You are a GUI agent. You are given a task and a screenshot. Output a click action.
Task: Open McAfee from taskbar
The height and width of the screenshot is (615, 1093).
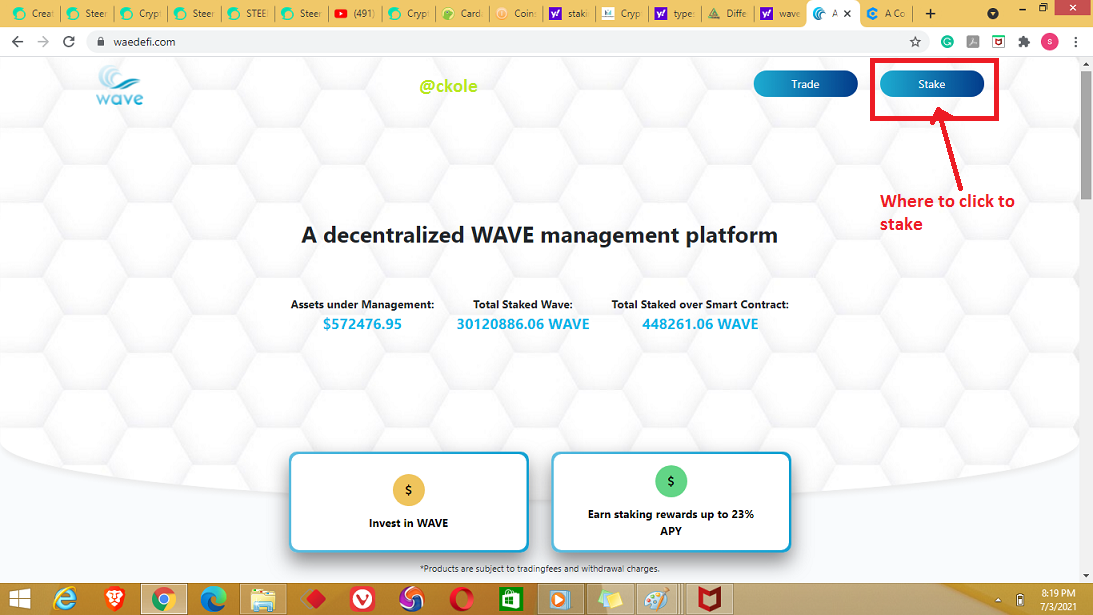coord(709,599)
